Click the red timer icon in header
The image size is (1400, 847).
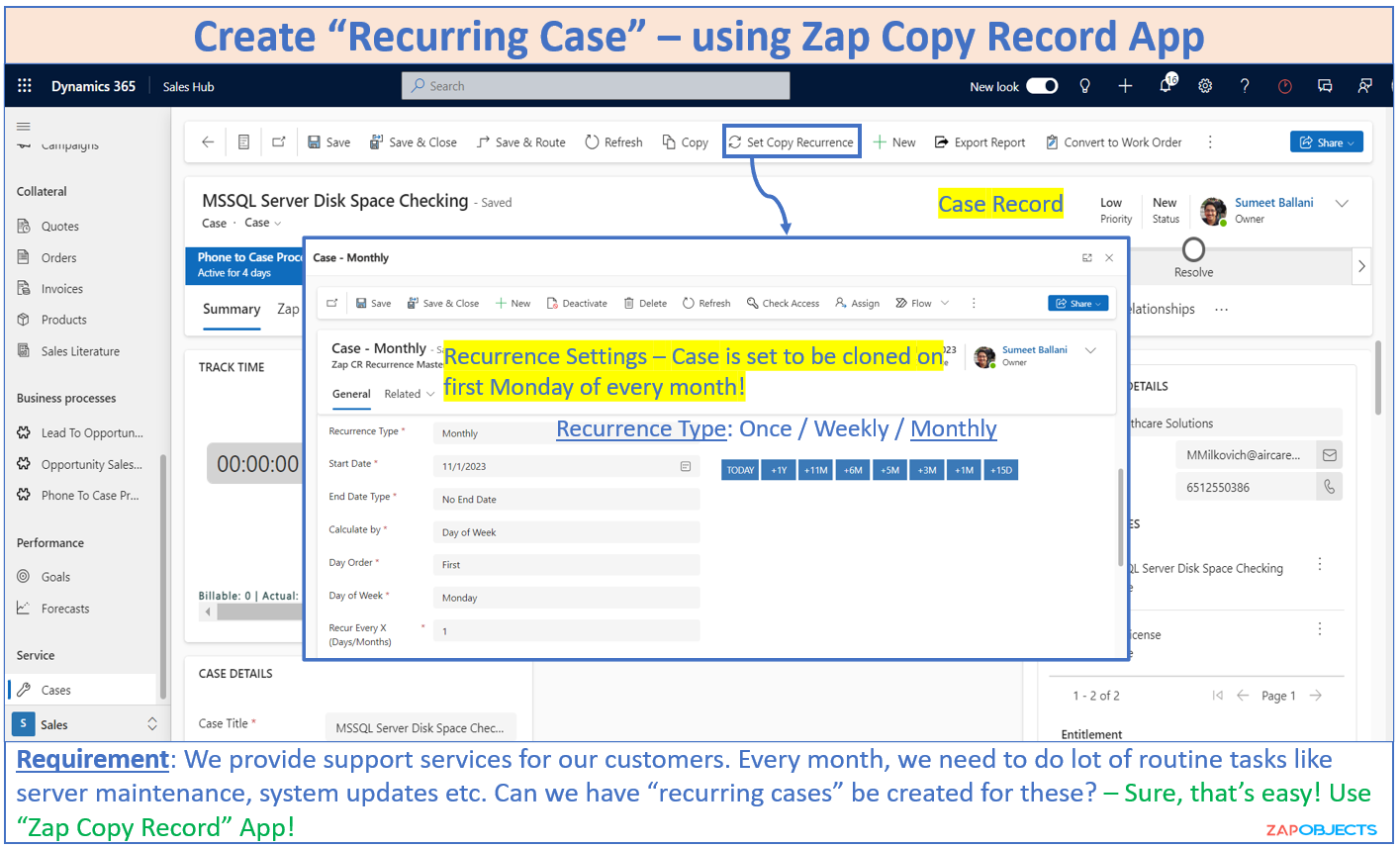coord(1285,86)
